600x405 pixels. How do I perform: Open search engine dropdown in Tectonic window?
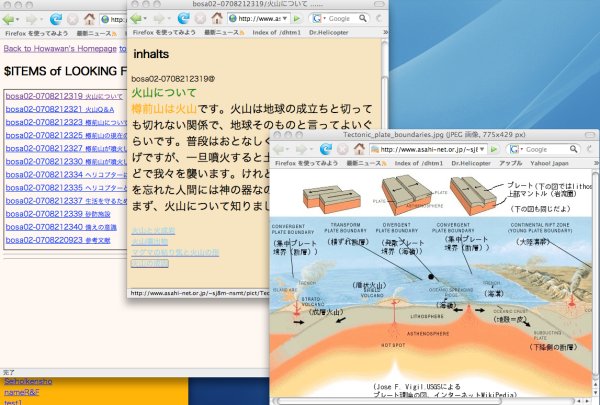coord(521,149)
